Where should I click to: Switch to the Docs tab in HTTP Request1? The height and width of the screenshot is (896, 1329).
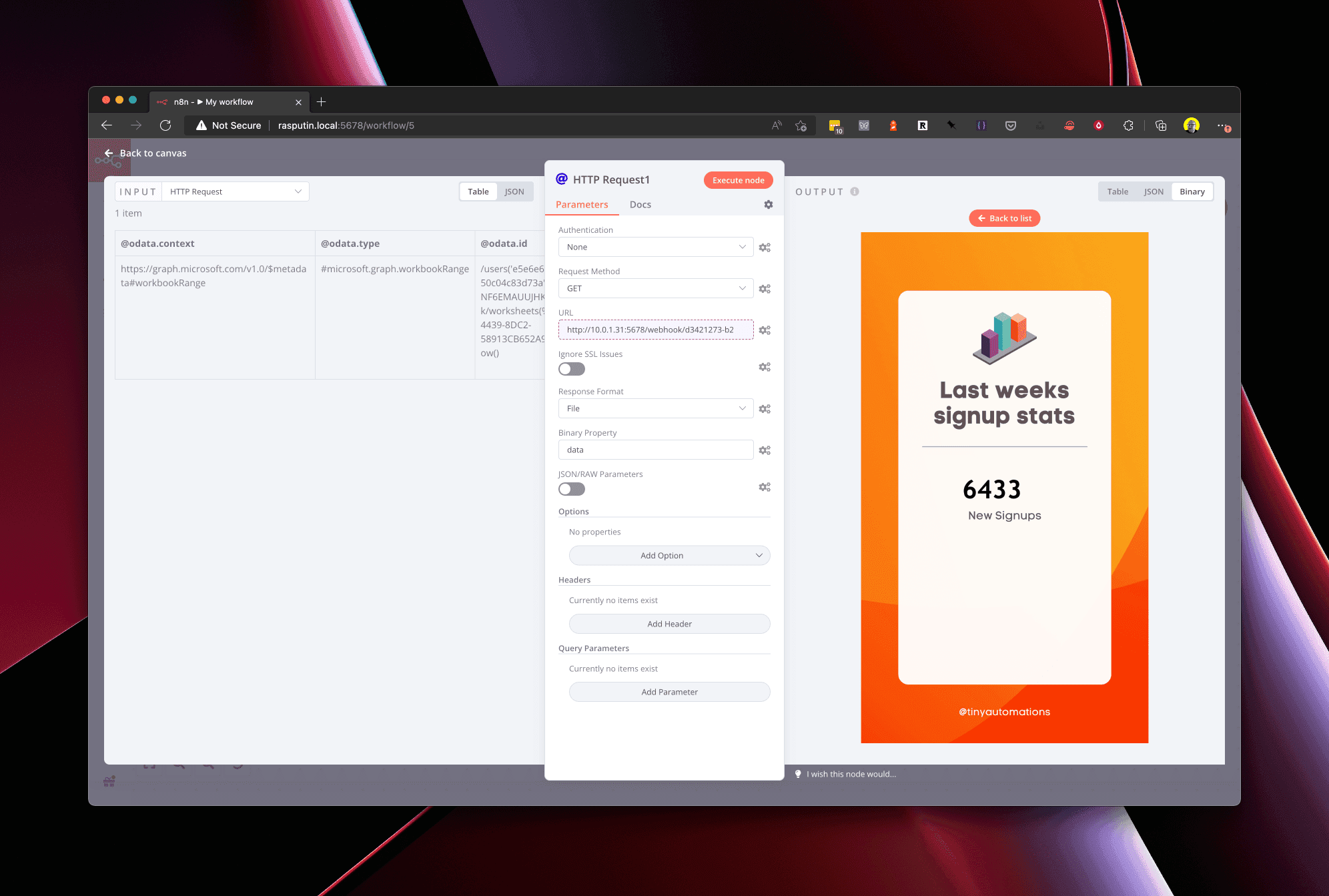640,204
